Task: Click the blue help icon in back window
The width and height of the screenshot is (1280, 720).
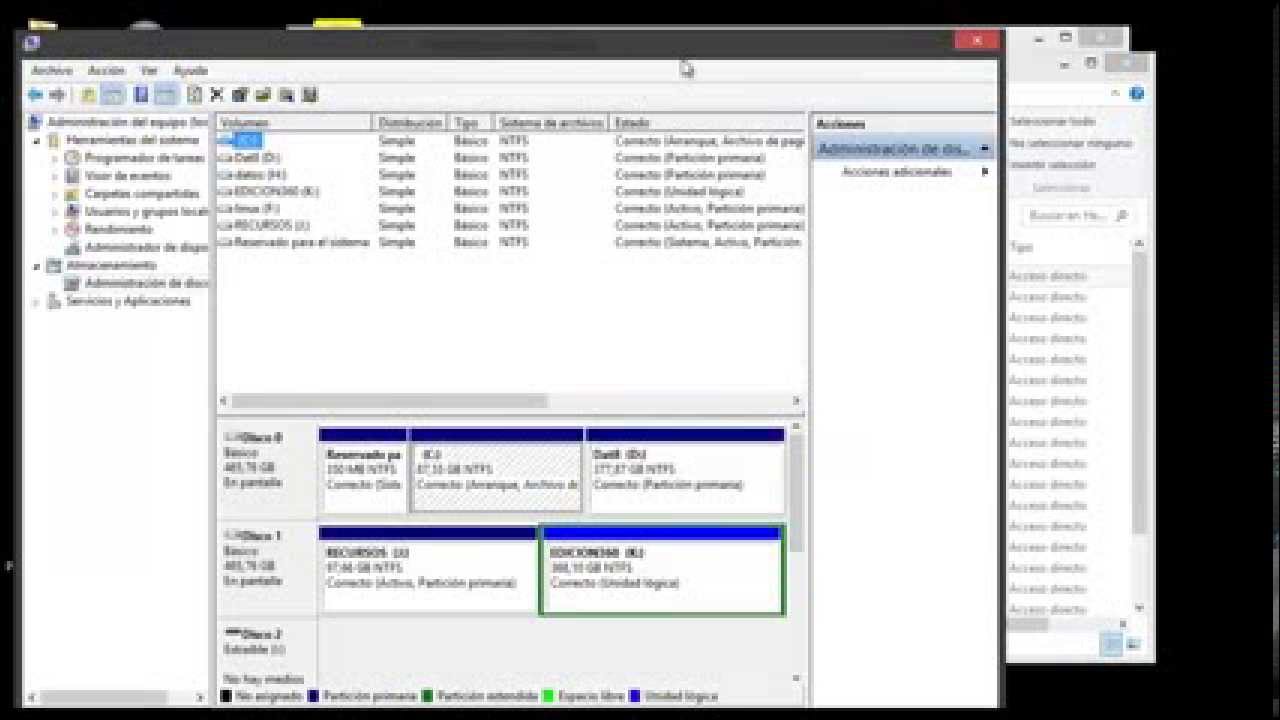Action: [x=1137, y=93]
